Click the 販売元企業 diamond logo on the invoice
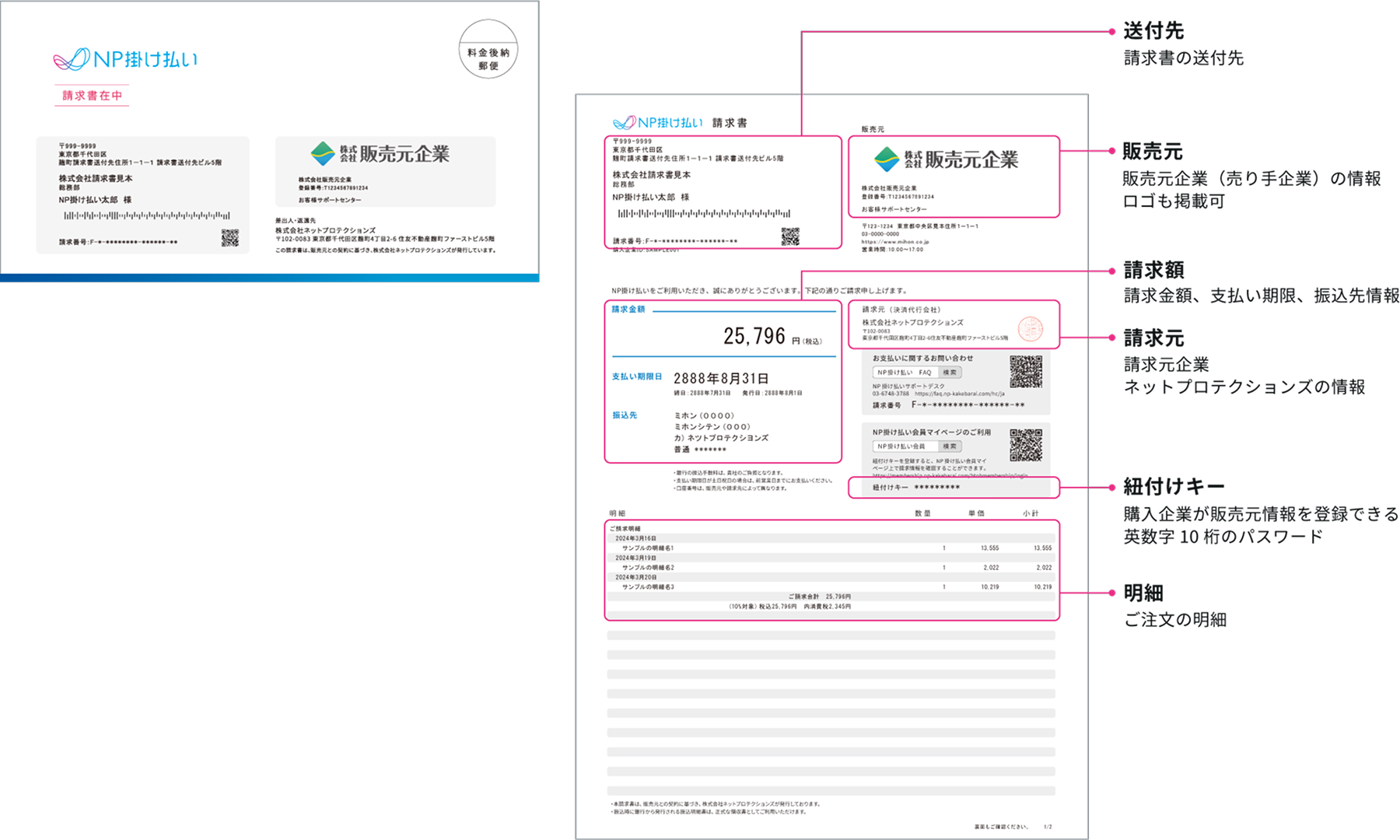 (886, 159)
